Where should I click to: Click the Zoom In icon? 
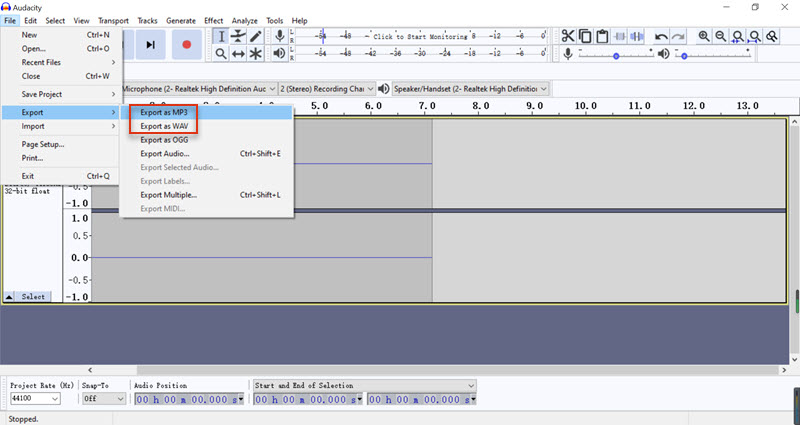coord(704,36)
